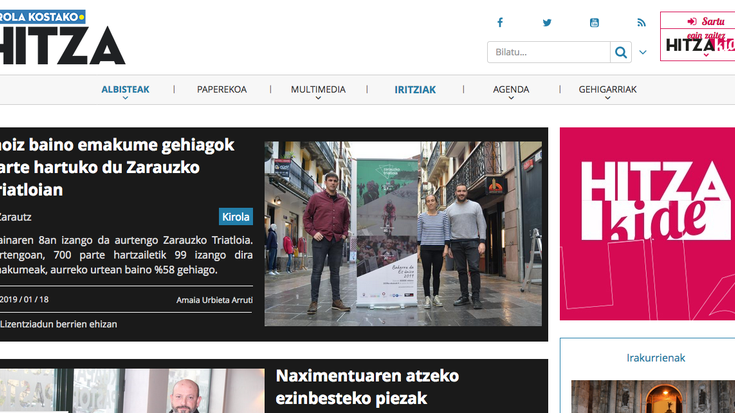Click the Irakurrienak heading
Screen dimensions: 735x413
pyautogui.click(x=656, y=358)
